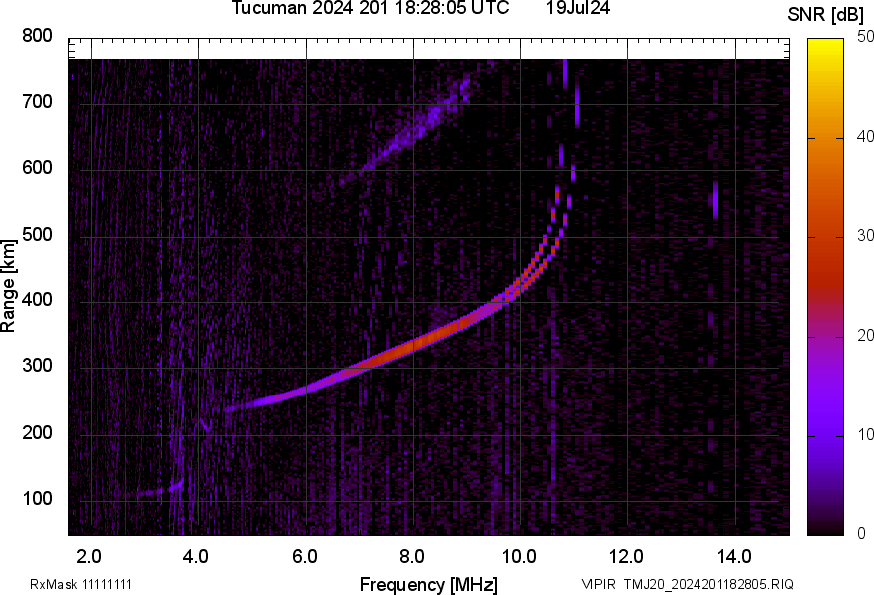Click the 'Range [km]' axis label

tap(8, 286)
